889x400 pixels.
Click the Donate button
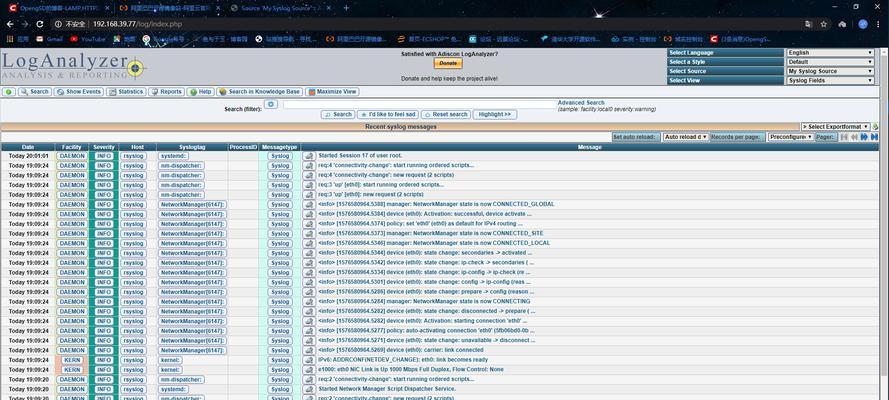(448, 63)
